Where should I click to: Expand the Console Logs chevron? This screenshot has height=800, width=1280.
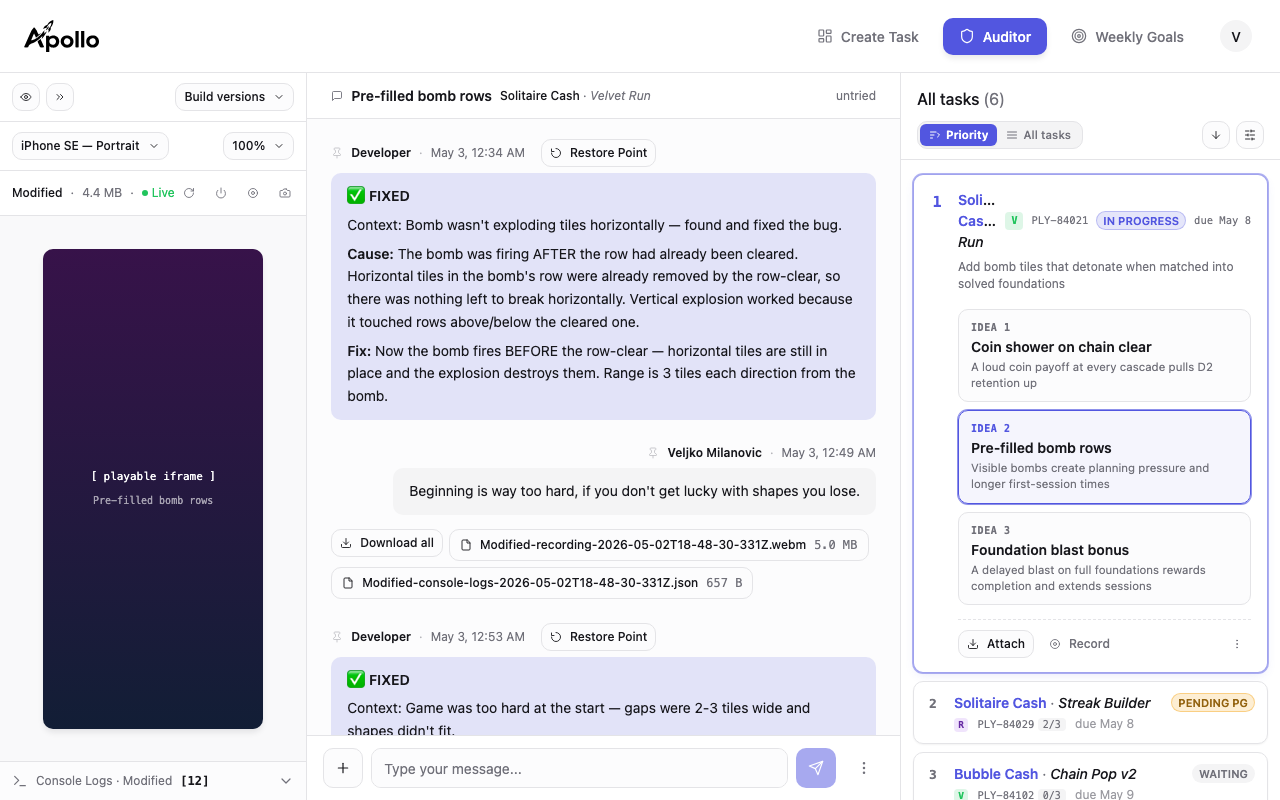(286, 781)
